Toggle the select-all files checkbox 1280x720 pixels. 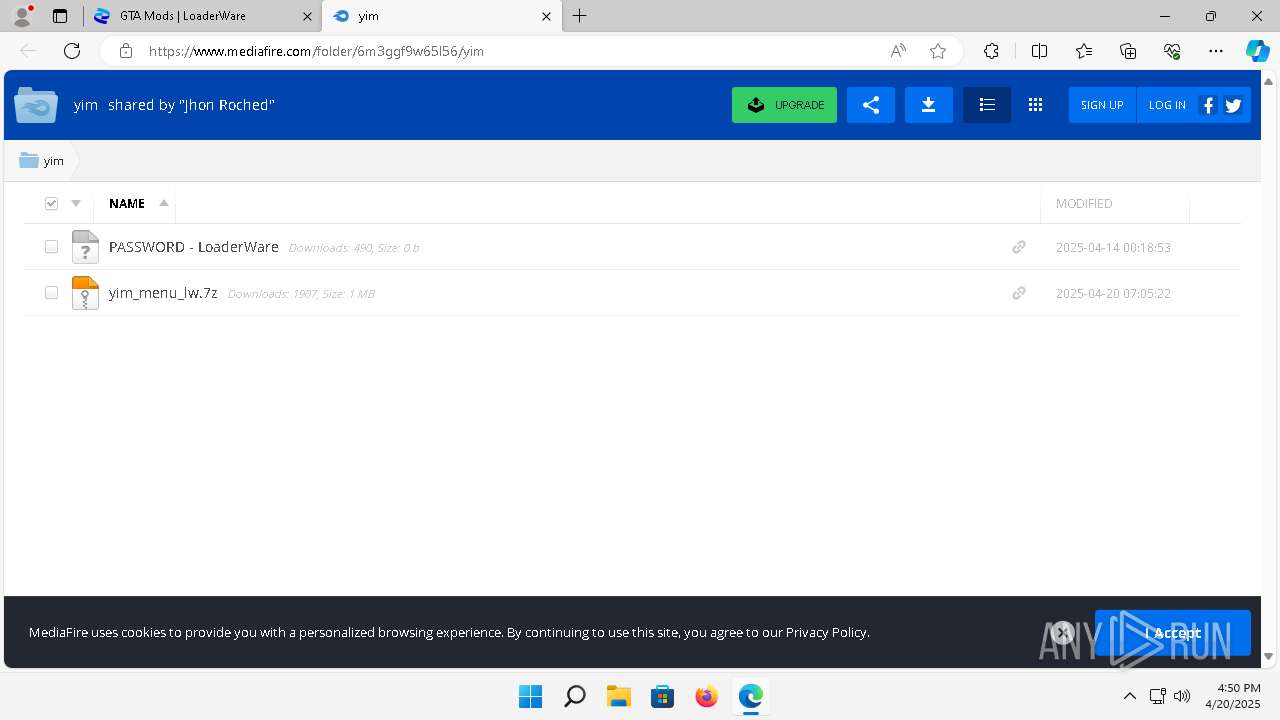tap(52, 203)
